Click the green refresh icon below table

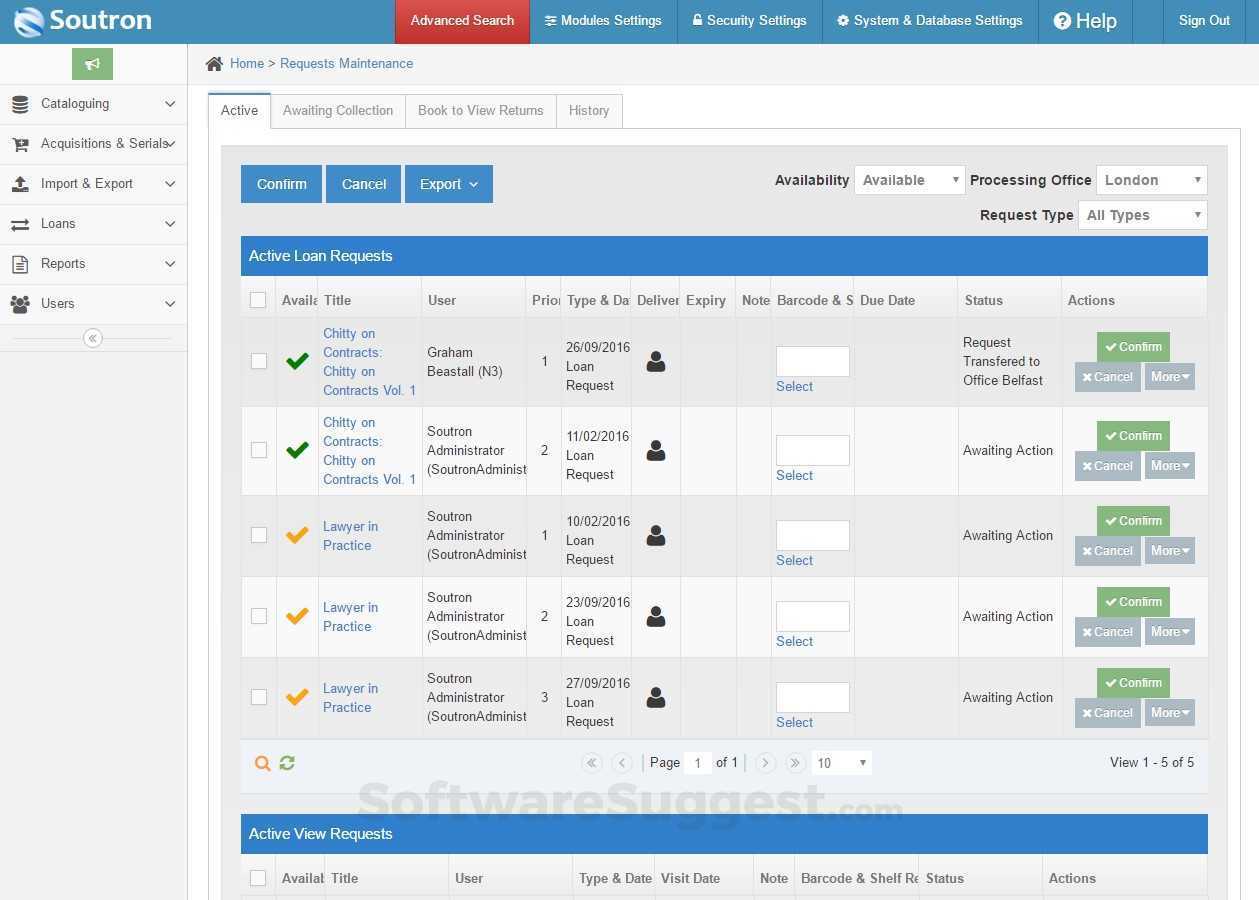287,763
